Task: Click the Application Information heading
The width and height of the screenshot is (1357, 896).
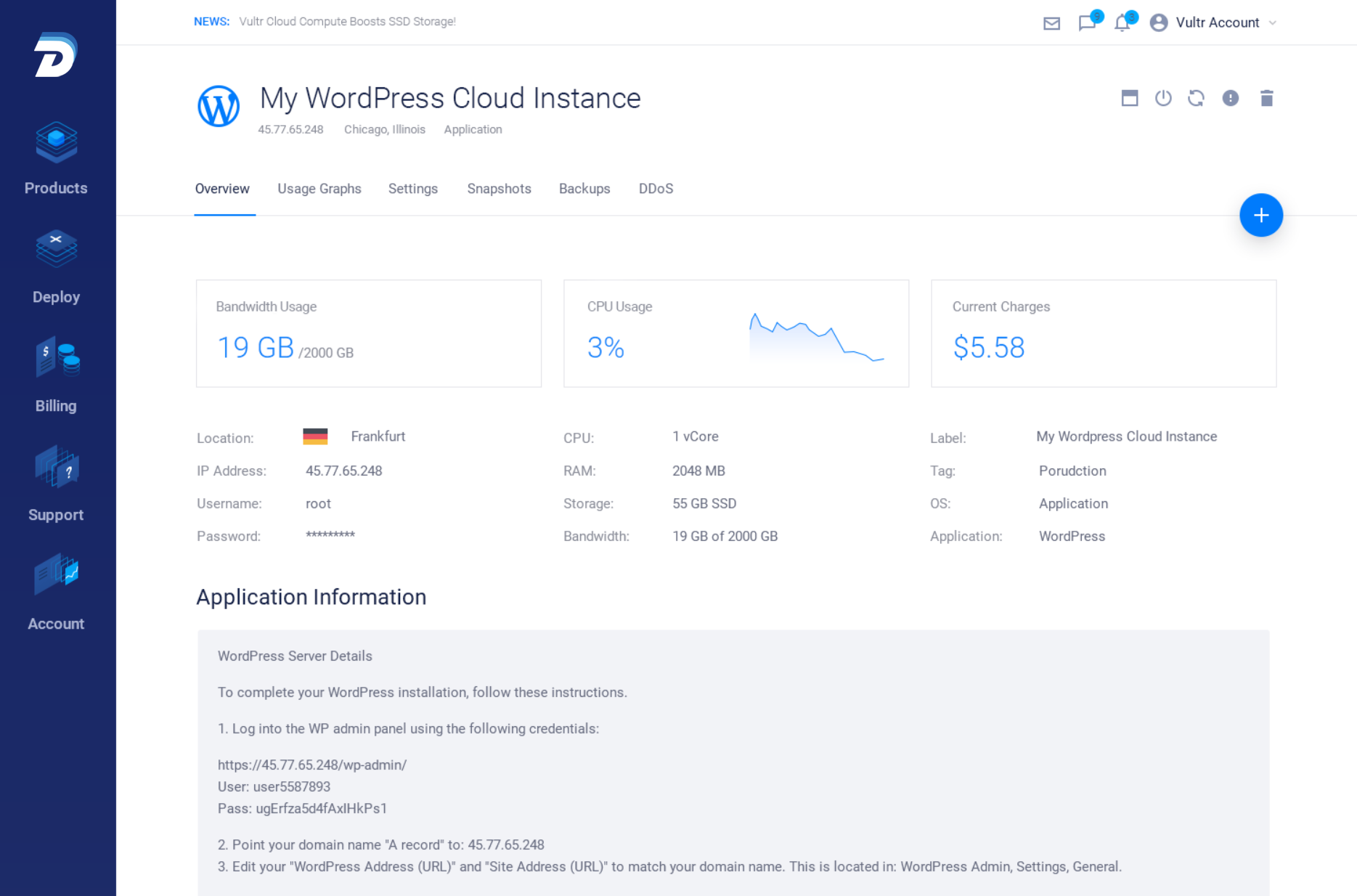Action: [311, 597]
